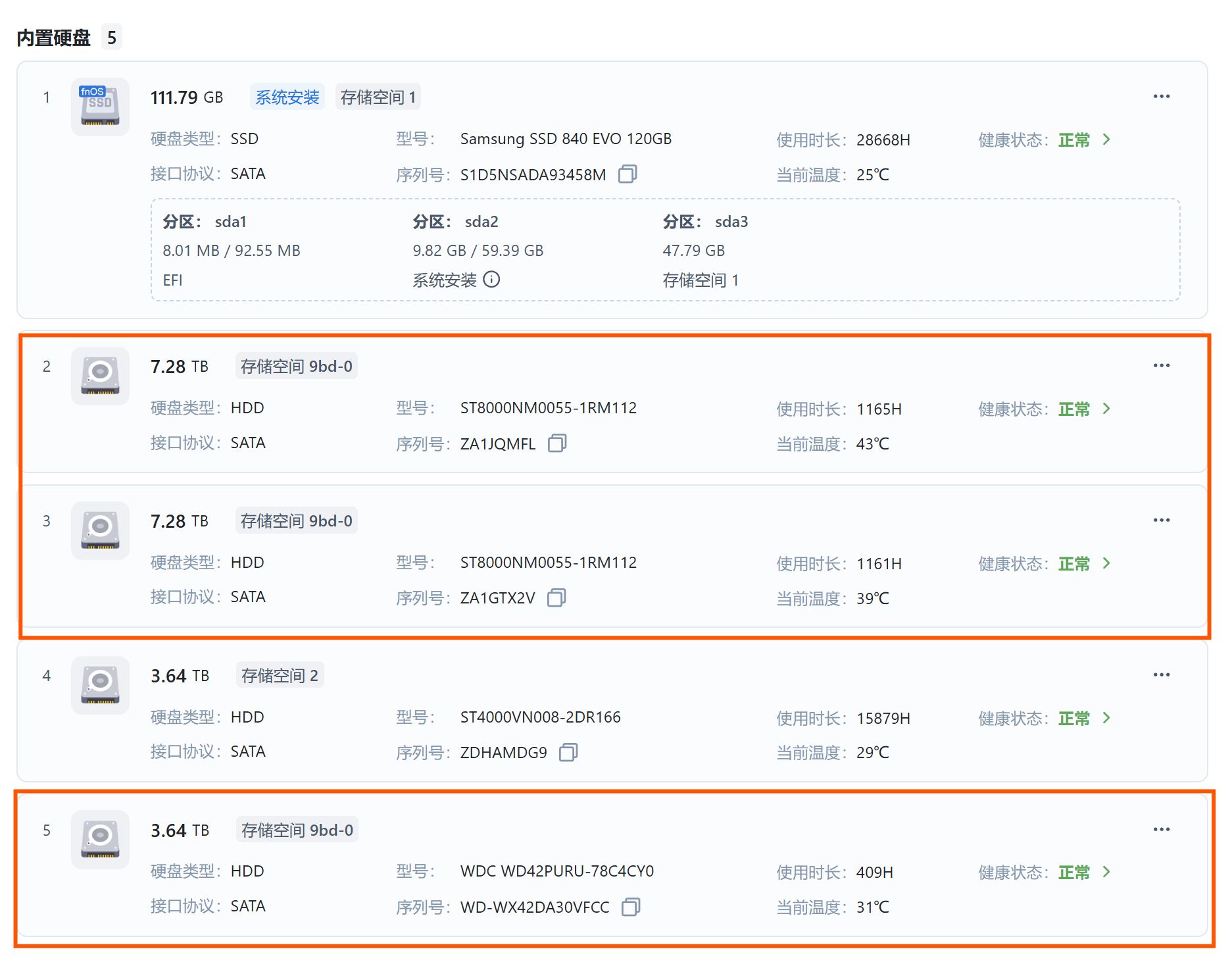Click the fnOS SSD drive thumbnail
The height and width of the screenshot is (968, 1232).
click(x=100, y=107)
